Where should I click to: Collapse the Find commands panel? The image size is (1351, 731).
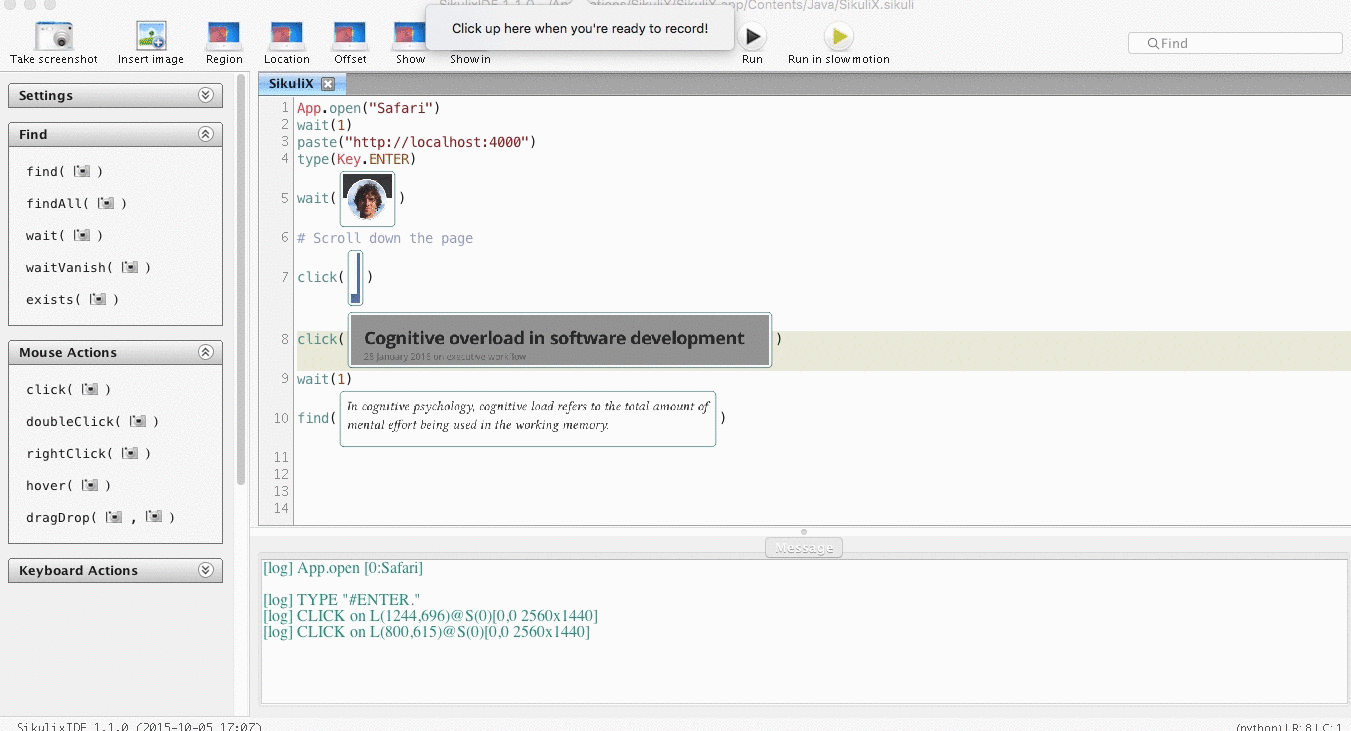(x=207, y=133)
